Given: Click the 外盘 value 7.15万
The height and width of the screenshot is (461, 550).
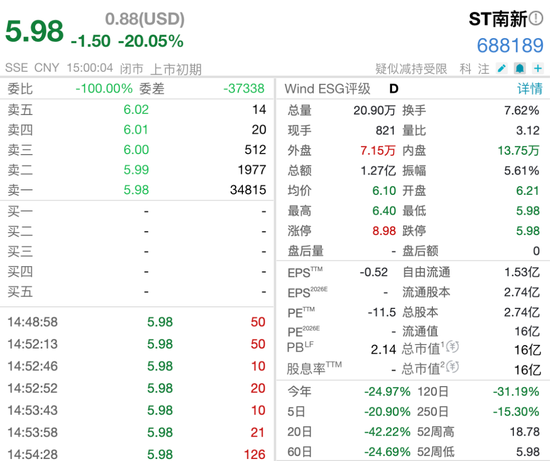Looking at the screenshot, I should tap(378, 151).
